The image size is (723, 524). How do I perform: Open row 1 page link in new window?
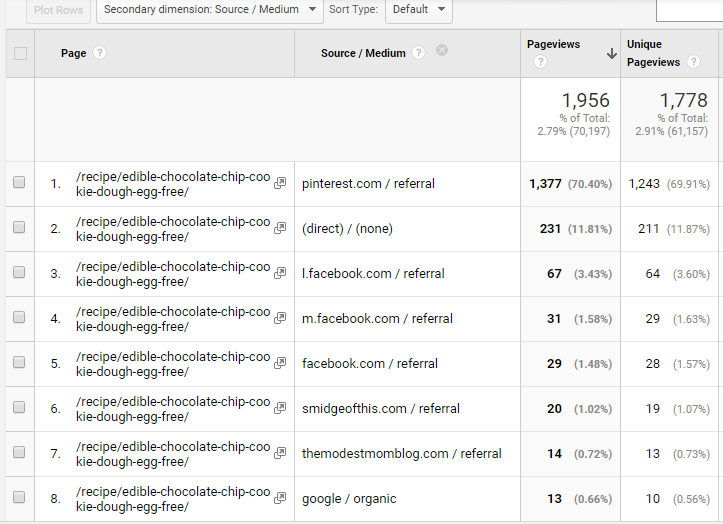pos(280,184)
